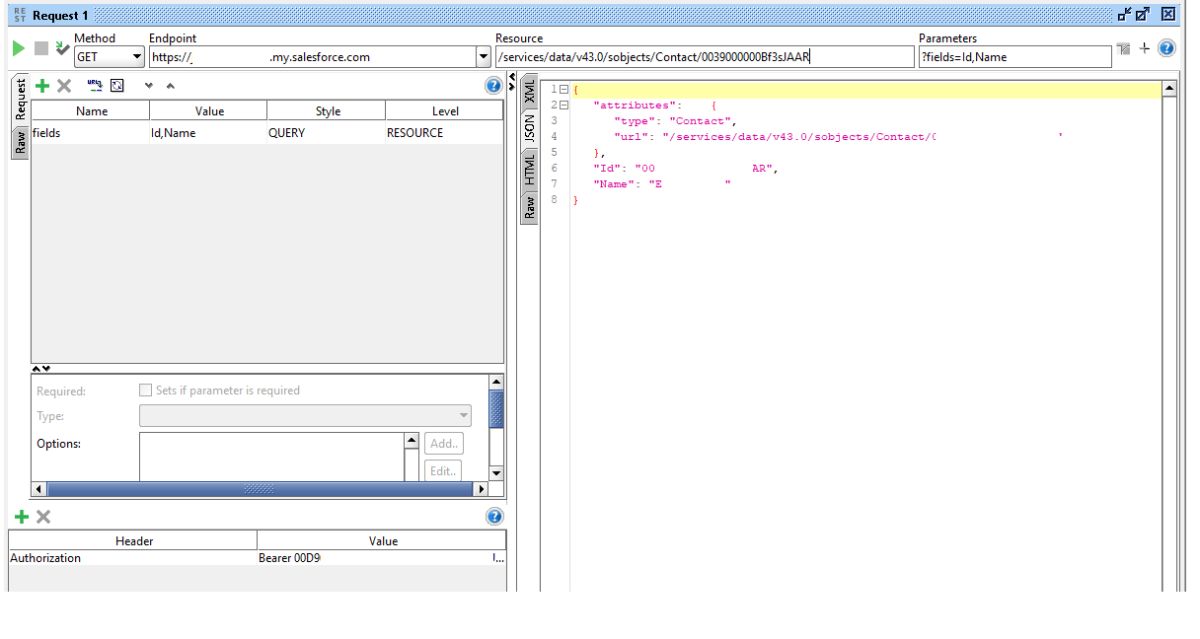Click the detach window icon in the title bar

click(1126, 15)
